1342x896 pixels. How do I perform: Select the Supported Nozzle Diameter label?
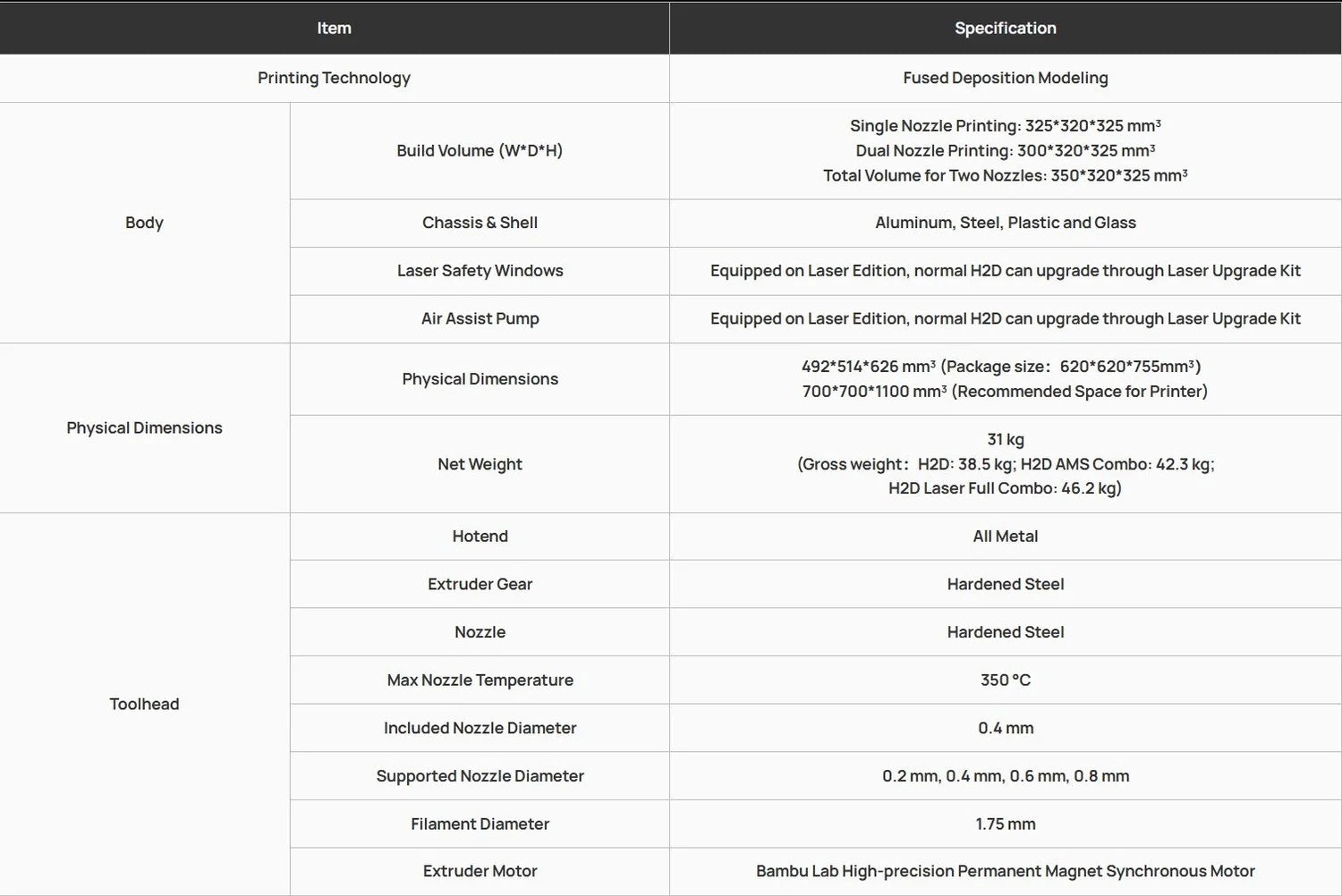(480, 775)
